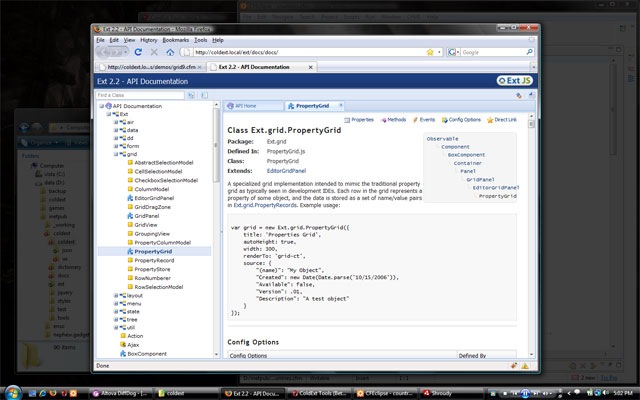The image size is (640, 400).
Task: Click the URL address bar
Action: pos(309,52)
